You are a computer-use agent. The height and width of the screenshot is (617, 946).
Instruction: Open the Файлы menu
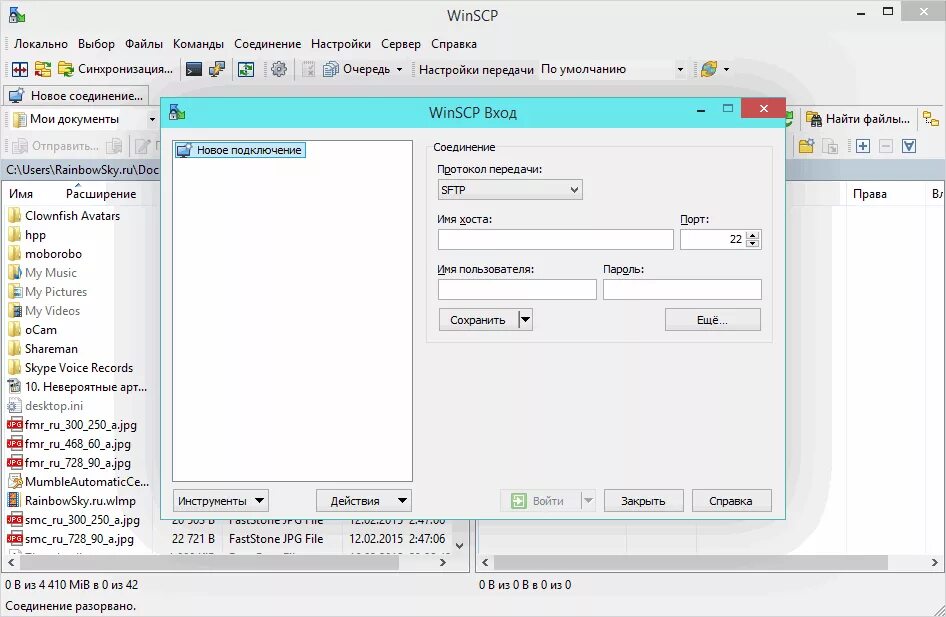(x=144, y=44)
